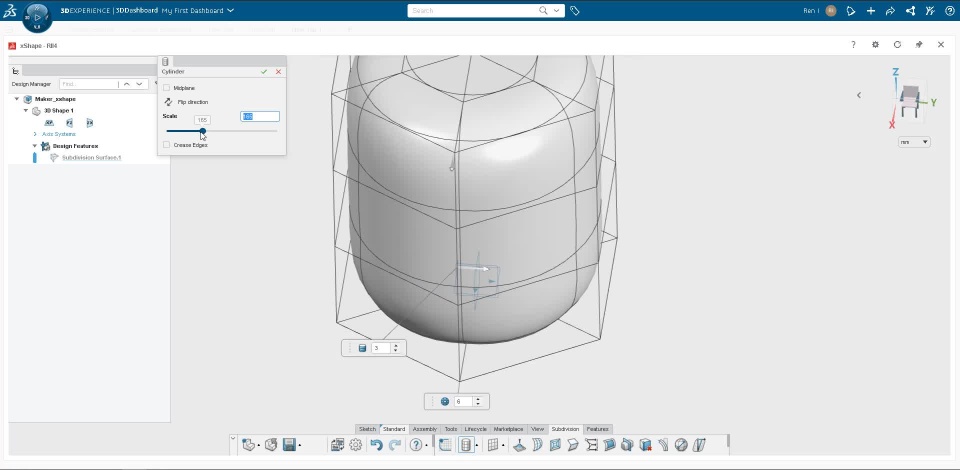Switch to the Features tab
This screenshot has height=470, width=960.
[597, 429]
